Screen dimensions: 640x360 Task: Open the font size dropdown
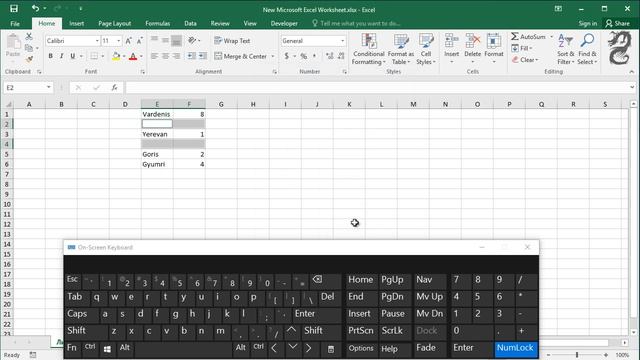point(119,41)
